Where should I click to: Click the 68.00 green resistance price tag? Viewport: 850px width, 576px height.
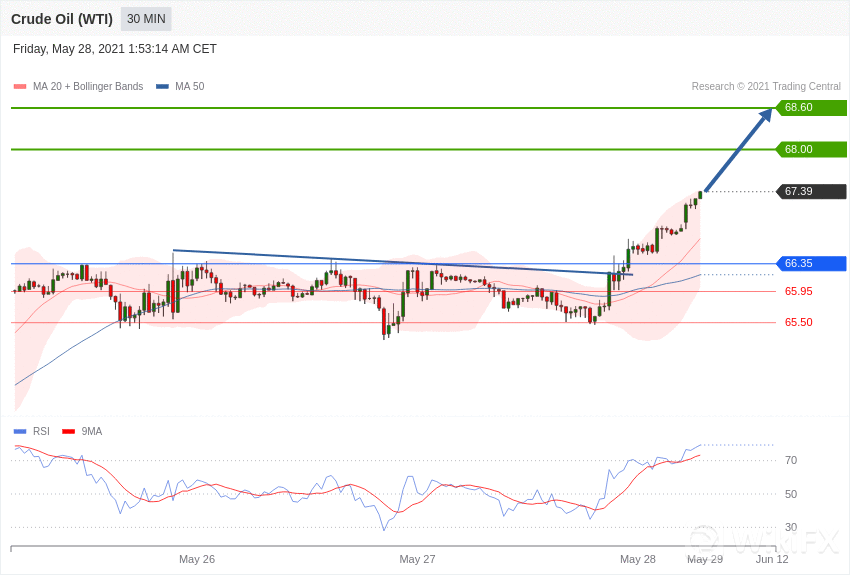(811, 149)
